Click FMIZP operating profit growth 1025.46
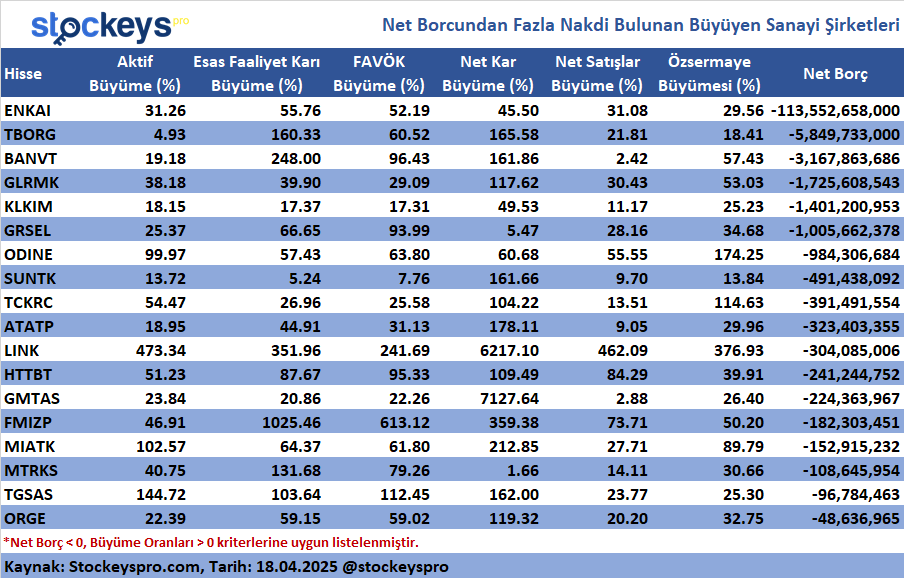The height and width of the screenshot is (578, 904). coord(291,422)
